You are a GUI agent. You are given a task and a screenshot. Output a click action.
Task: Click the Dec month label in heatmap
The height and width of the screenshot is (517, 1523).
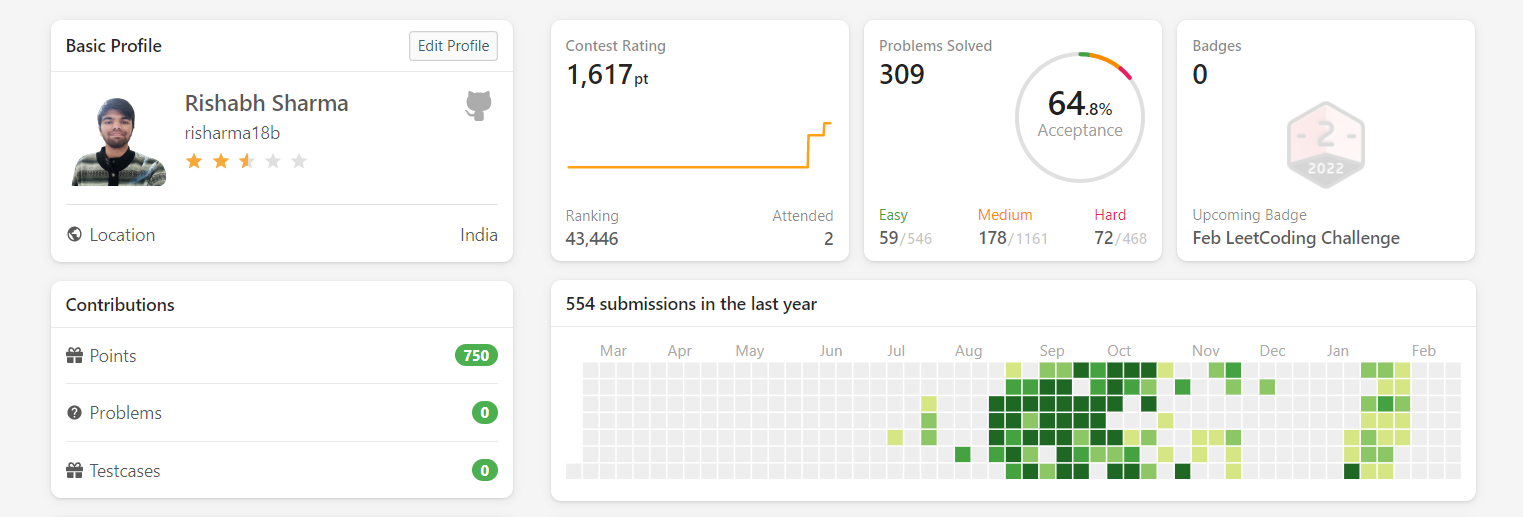click(x=1272, y=351)
